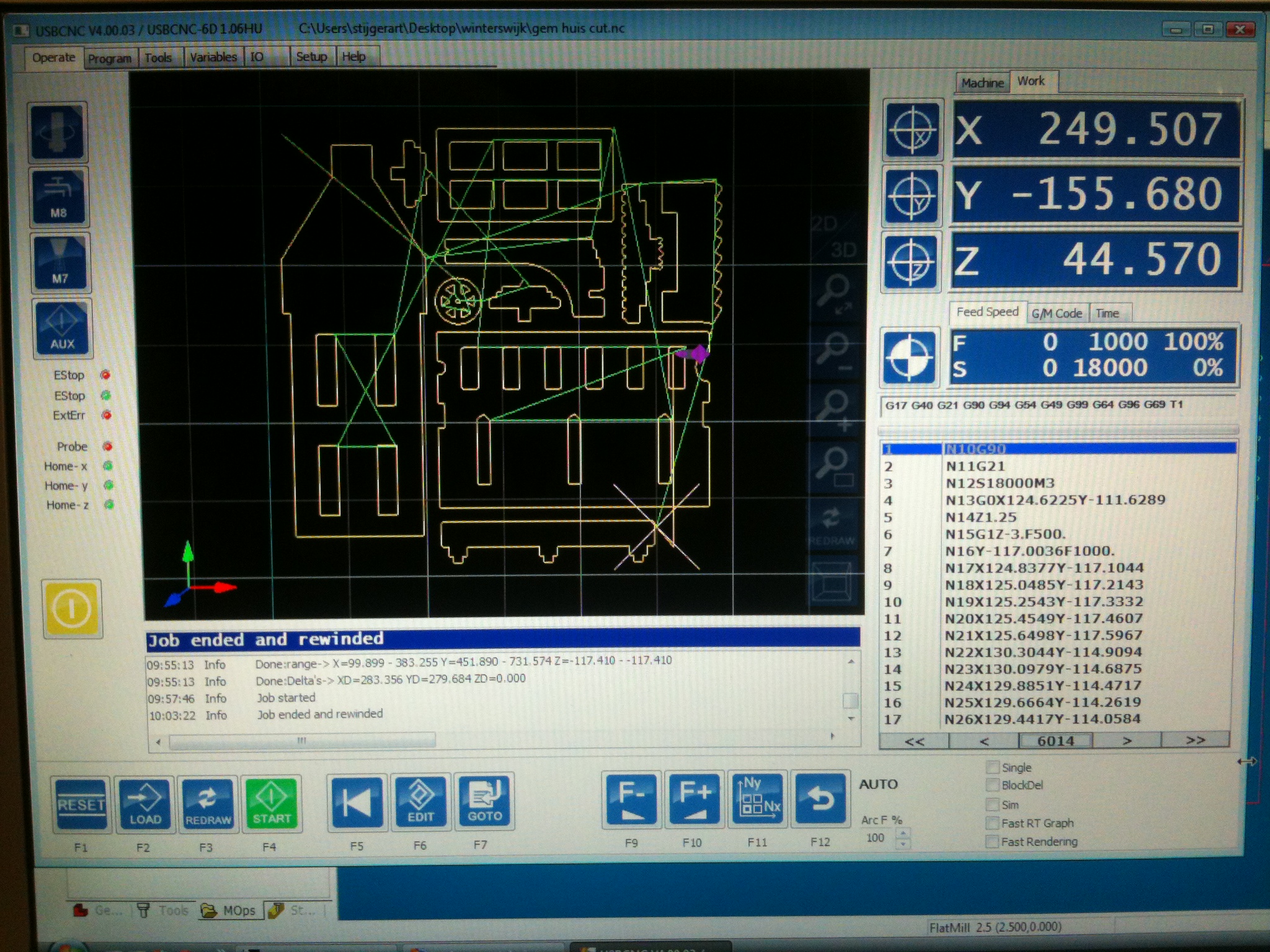
Task: Switch graphic to 3D view
Action: [843, 249]
